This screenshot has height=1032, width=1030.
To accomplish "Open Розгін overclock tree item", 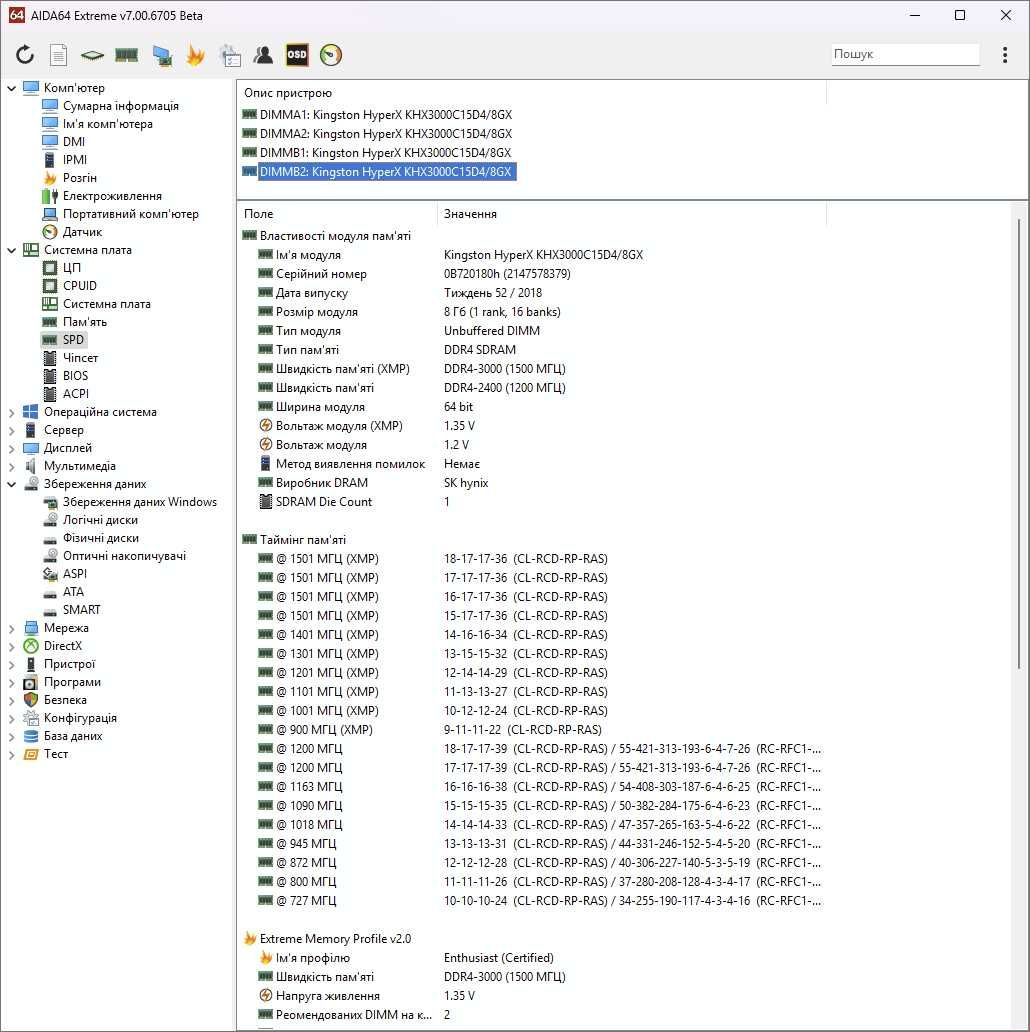I will (x=80, y=178).
